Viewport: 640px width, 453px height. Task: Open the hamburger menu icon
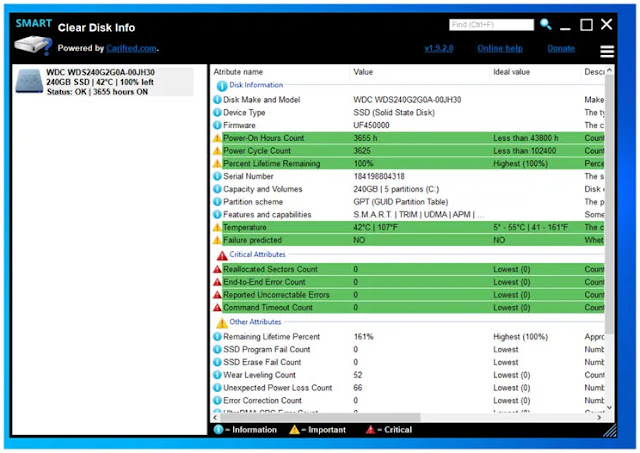607,51
